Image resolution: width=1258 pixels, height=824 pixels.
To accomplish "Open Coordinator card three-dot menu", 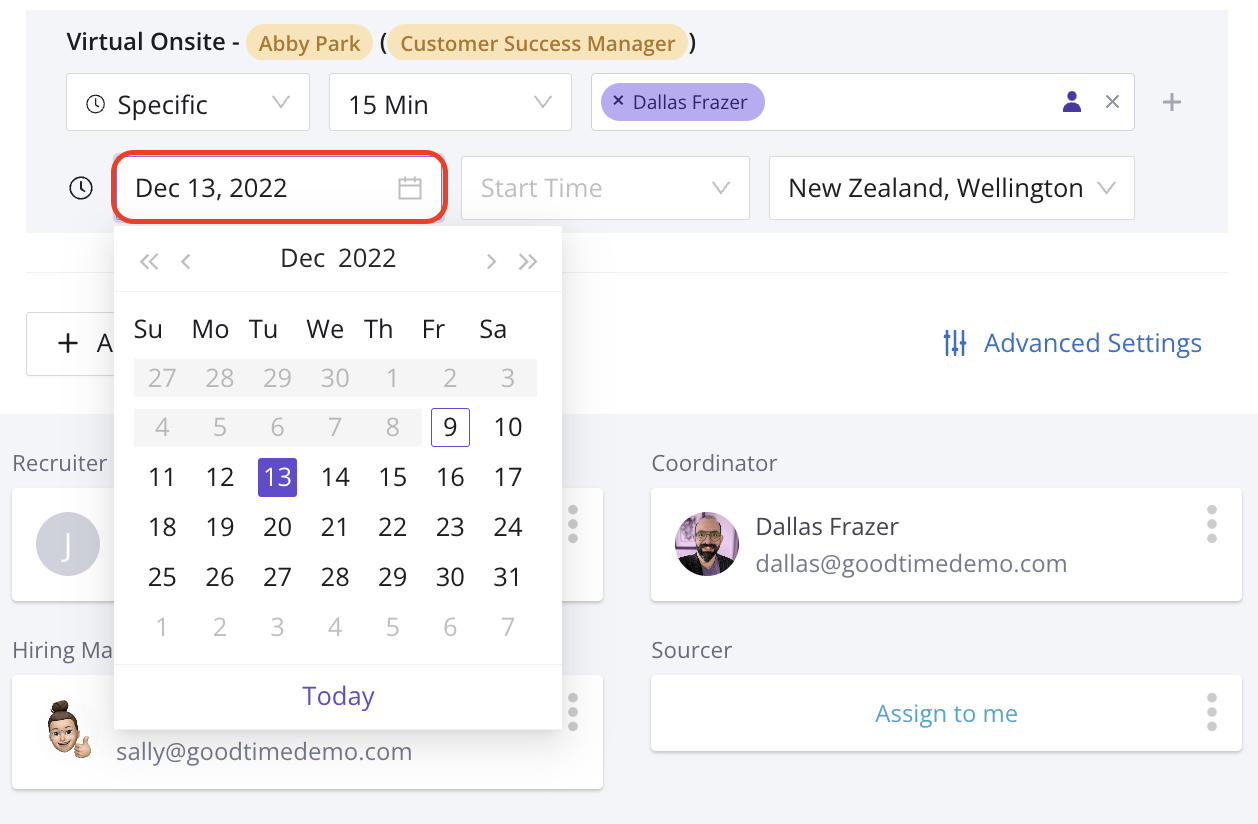I will point(1212,524).
